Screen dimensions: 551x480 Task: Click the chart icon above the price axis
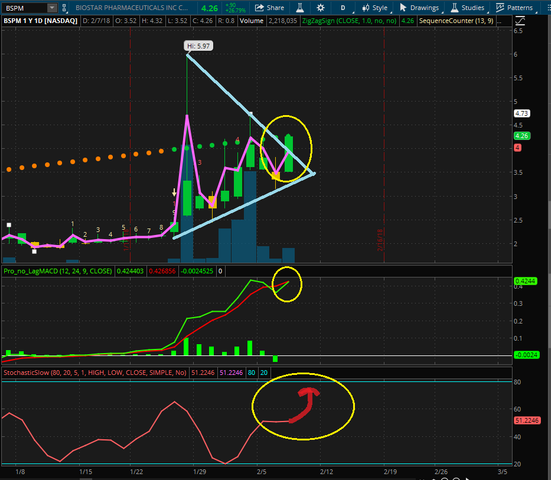point(520,21)
